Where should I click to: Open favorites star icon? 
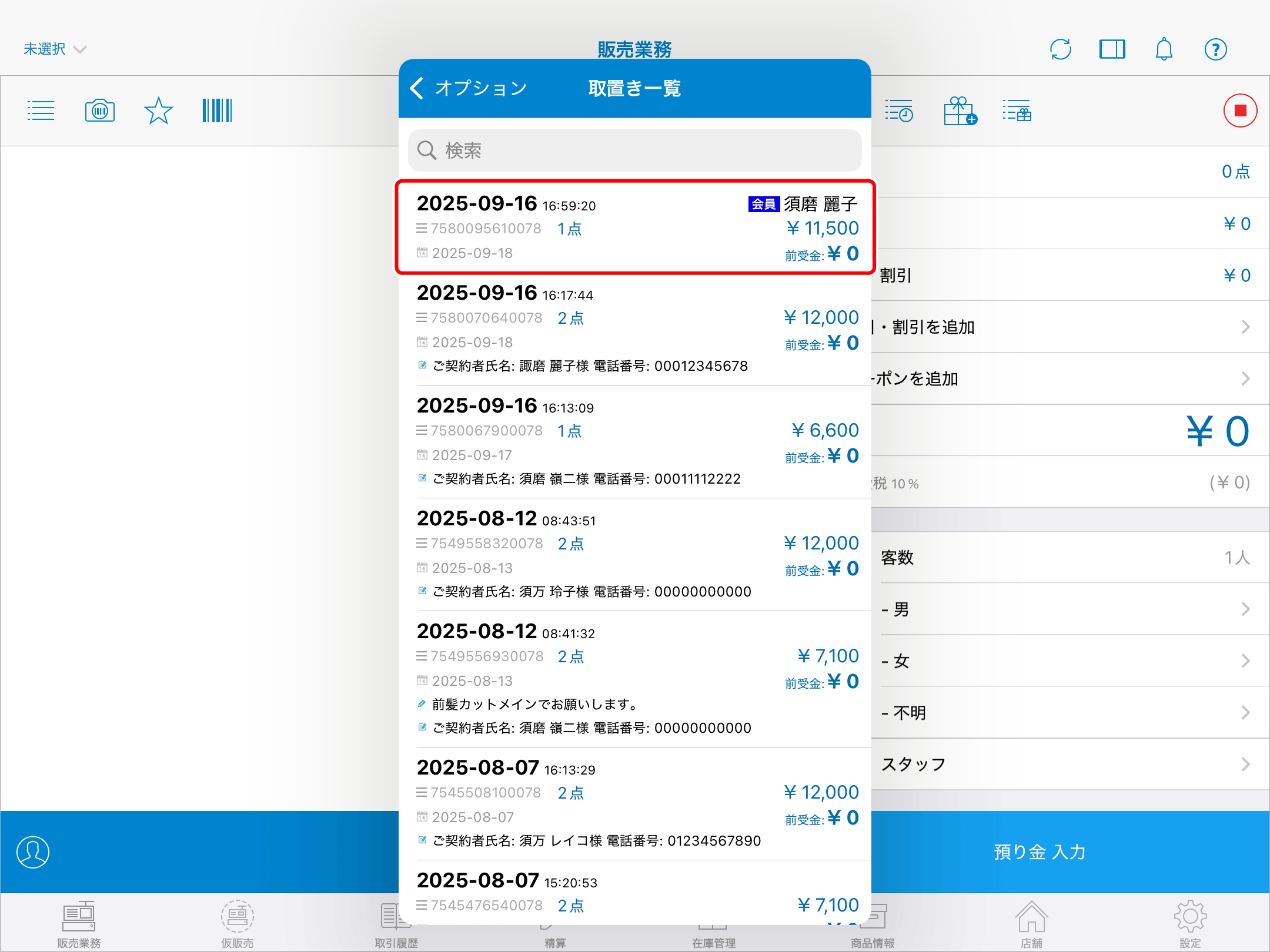(158, 110)
